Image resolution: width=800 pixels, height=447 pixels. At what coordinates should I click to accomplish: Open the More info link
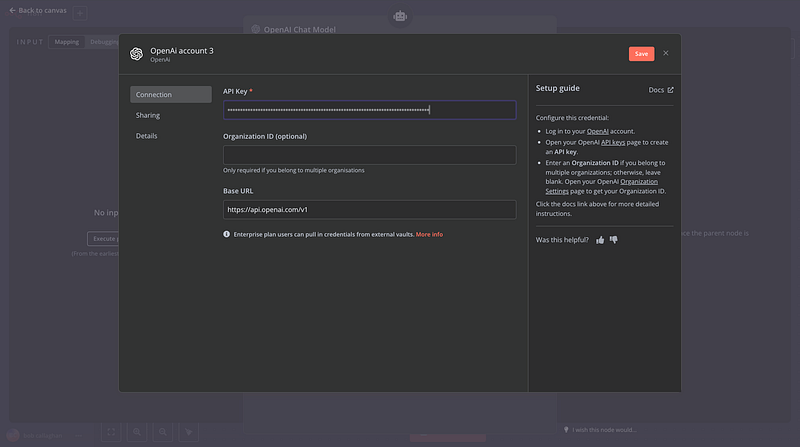[429, 234]
